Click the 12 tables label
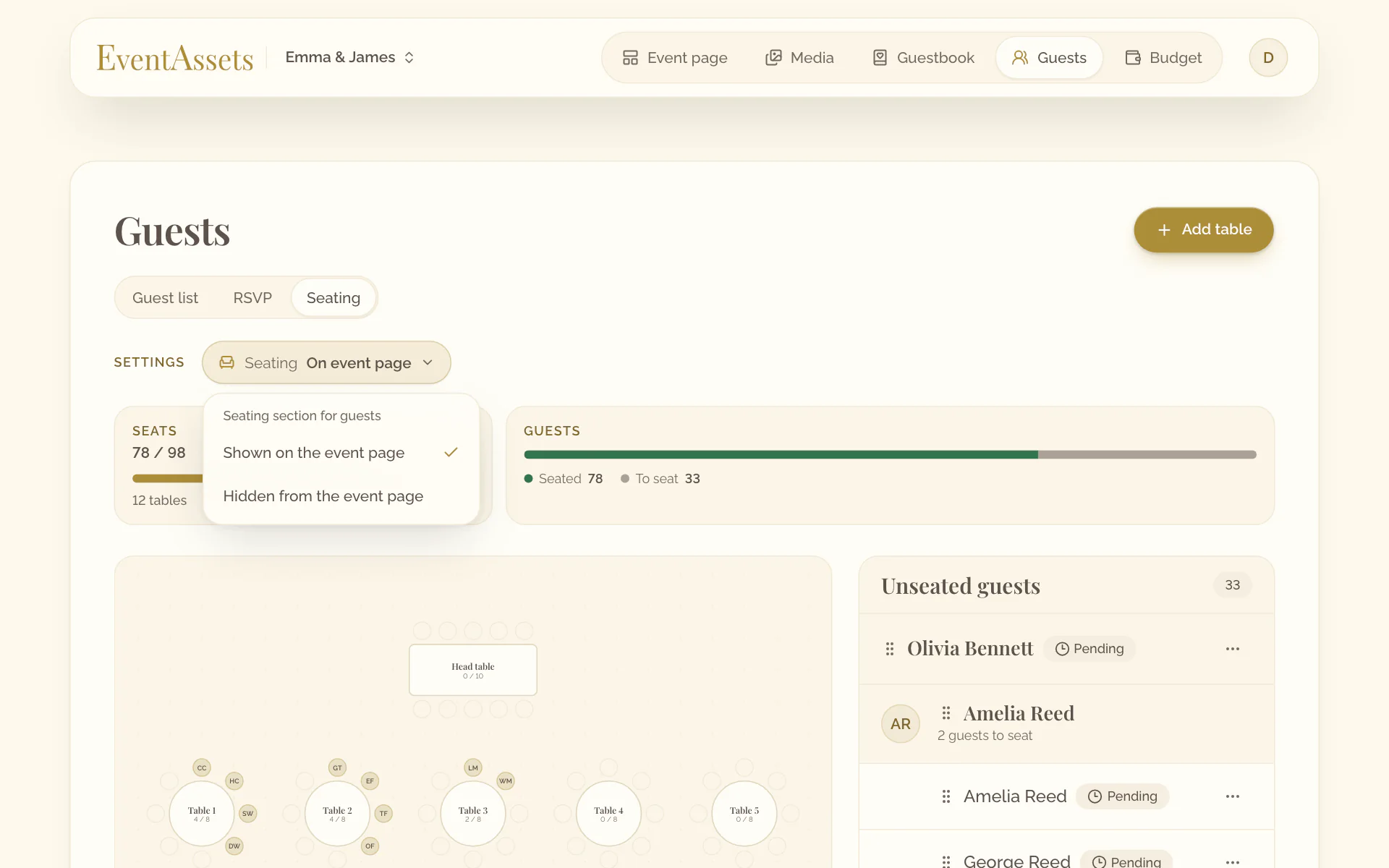 click(159, 501)
